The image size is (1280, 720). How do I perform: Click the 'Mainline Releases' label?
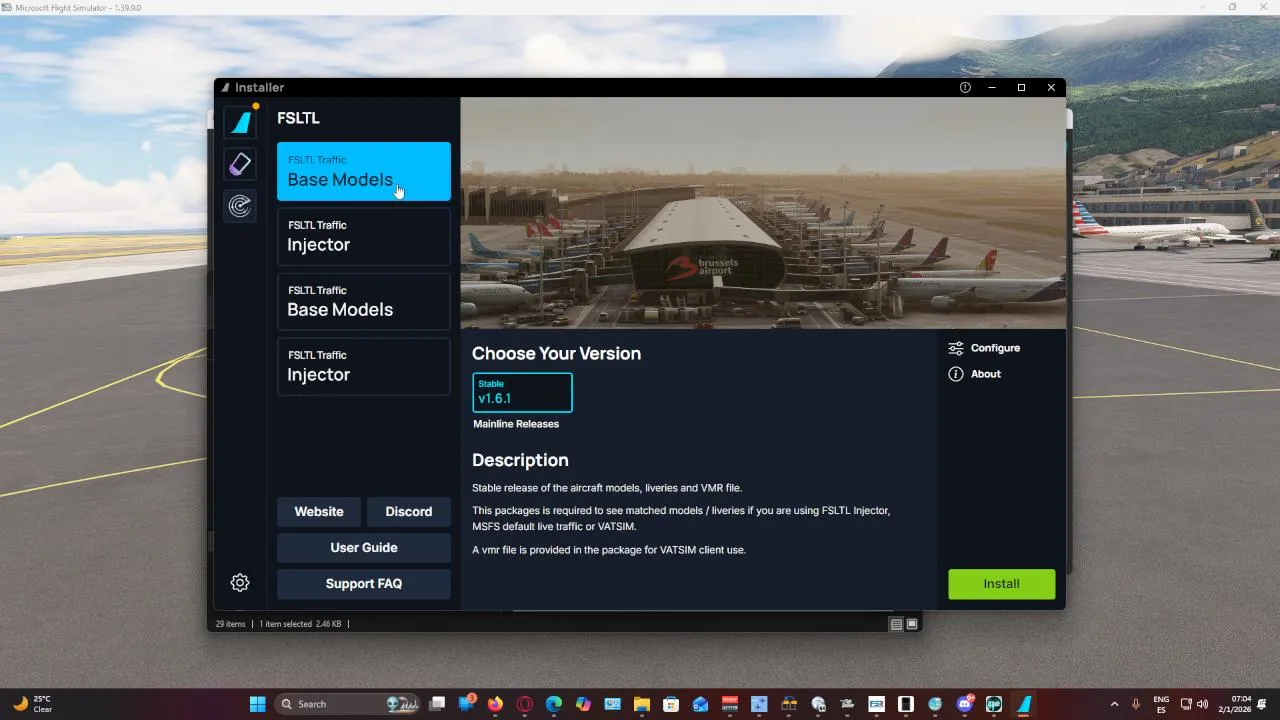click(x=516, y=424)
